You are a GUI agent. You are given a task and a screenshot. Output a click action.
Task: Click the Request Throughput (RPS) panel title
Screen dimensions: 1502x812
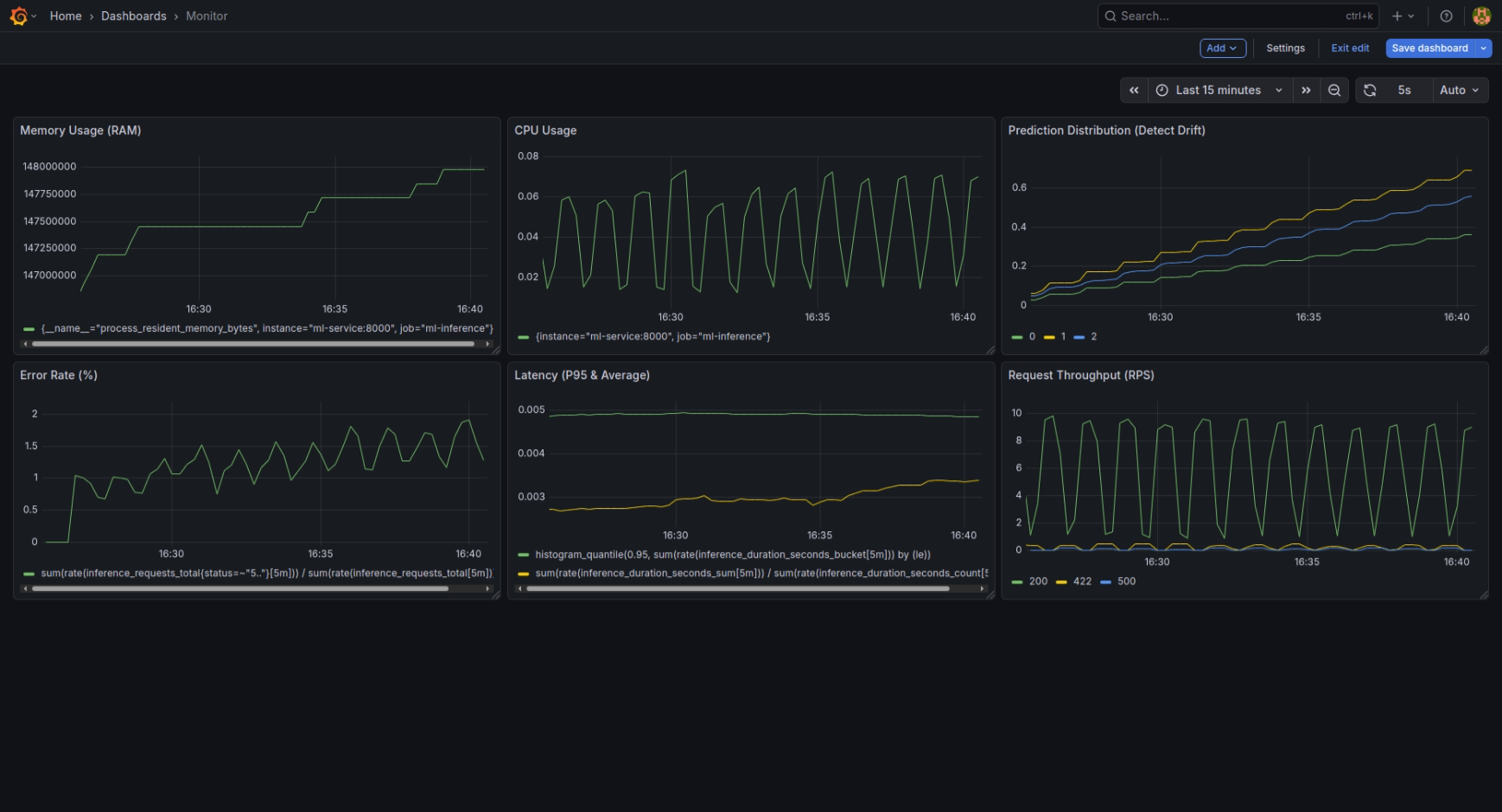tap(1081, 375)
